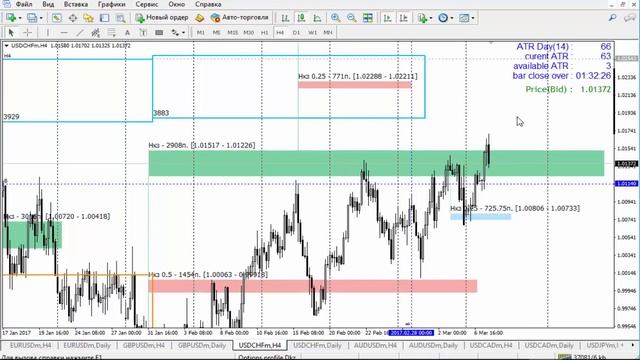
Task: Open the Сервис menu
Action: coord(147,4)
